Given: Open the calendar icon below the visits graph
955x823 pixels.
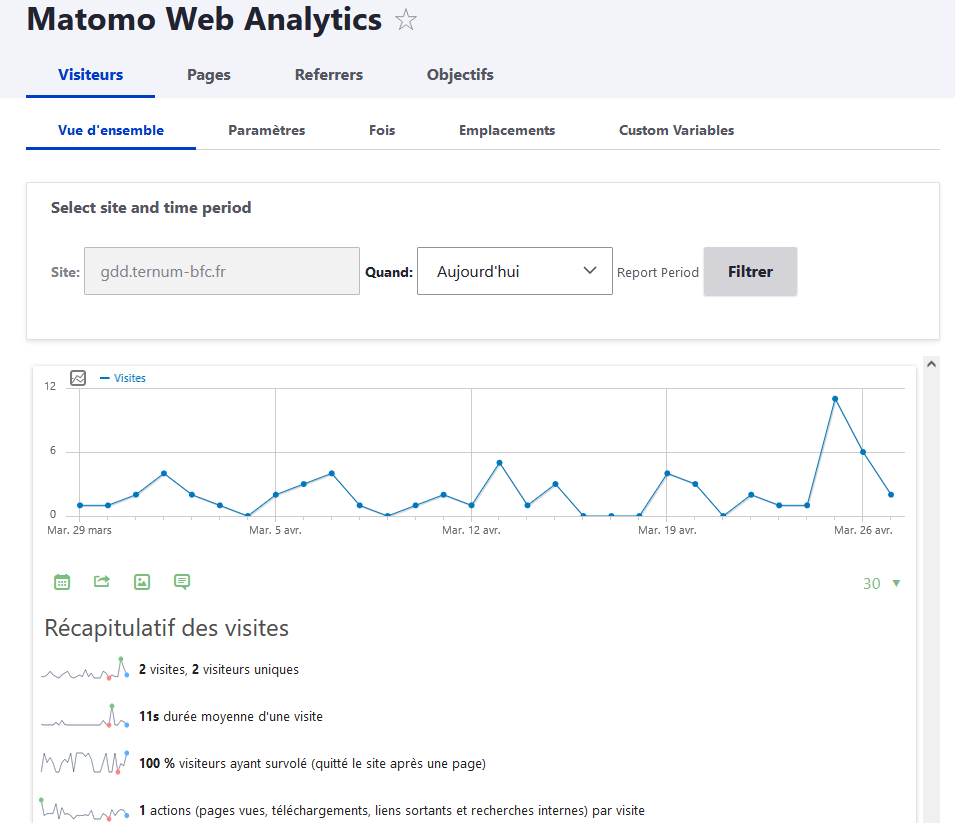Looking at the screenshot, I should coord(62,581).
